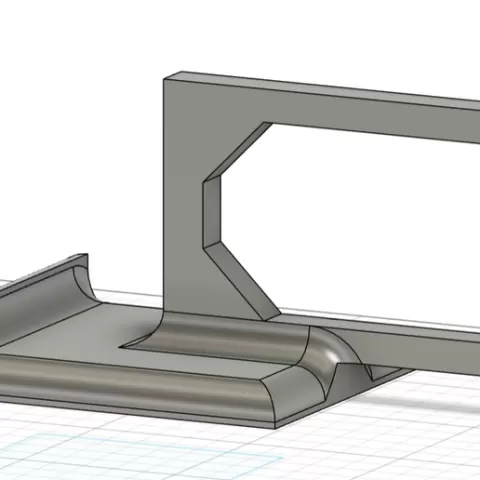Select the vertical inner face of the cutout
Image resolution: width=480 pixels, height=480 pixels.
click(x=212, y=212)
